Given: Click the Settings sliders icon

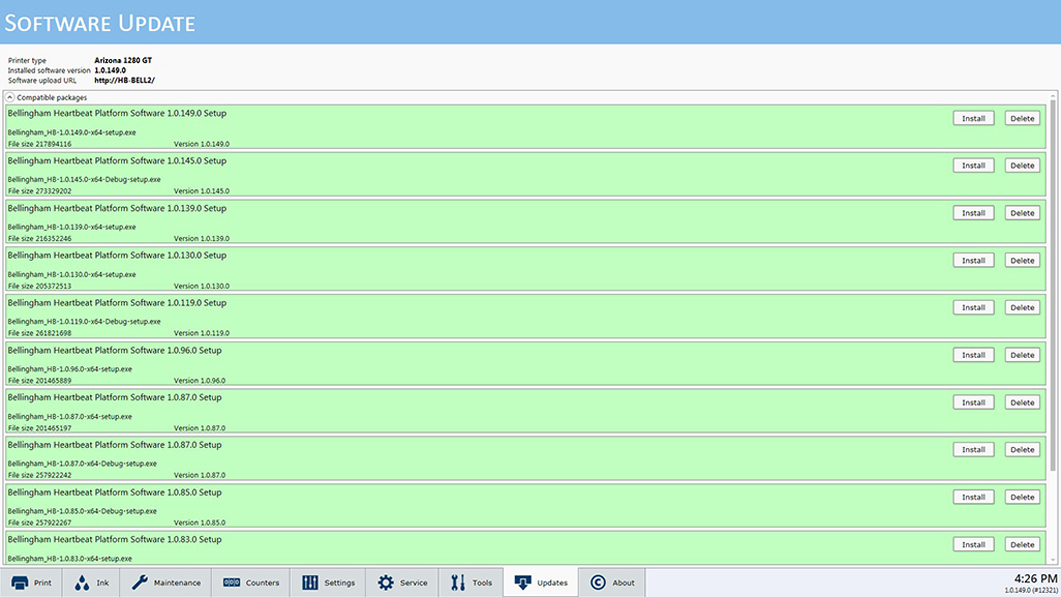Looking at the screenshot, I should (310, 583).
